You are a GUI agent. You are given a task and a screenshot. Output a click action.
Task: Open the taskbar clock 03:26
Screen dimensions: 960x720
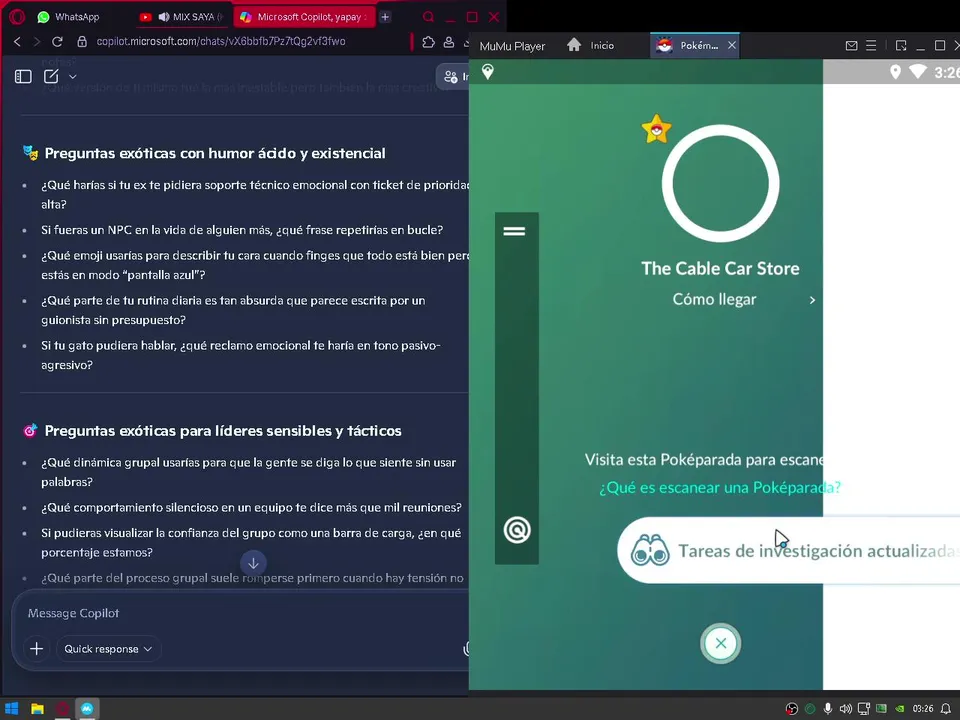click(x=923, y=709)
